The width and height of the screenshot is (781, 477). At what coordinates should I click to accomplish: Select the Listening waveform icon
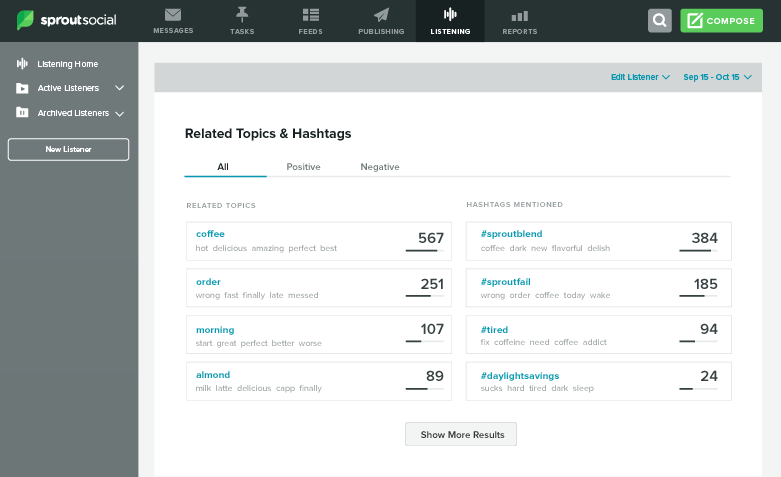450,14
